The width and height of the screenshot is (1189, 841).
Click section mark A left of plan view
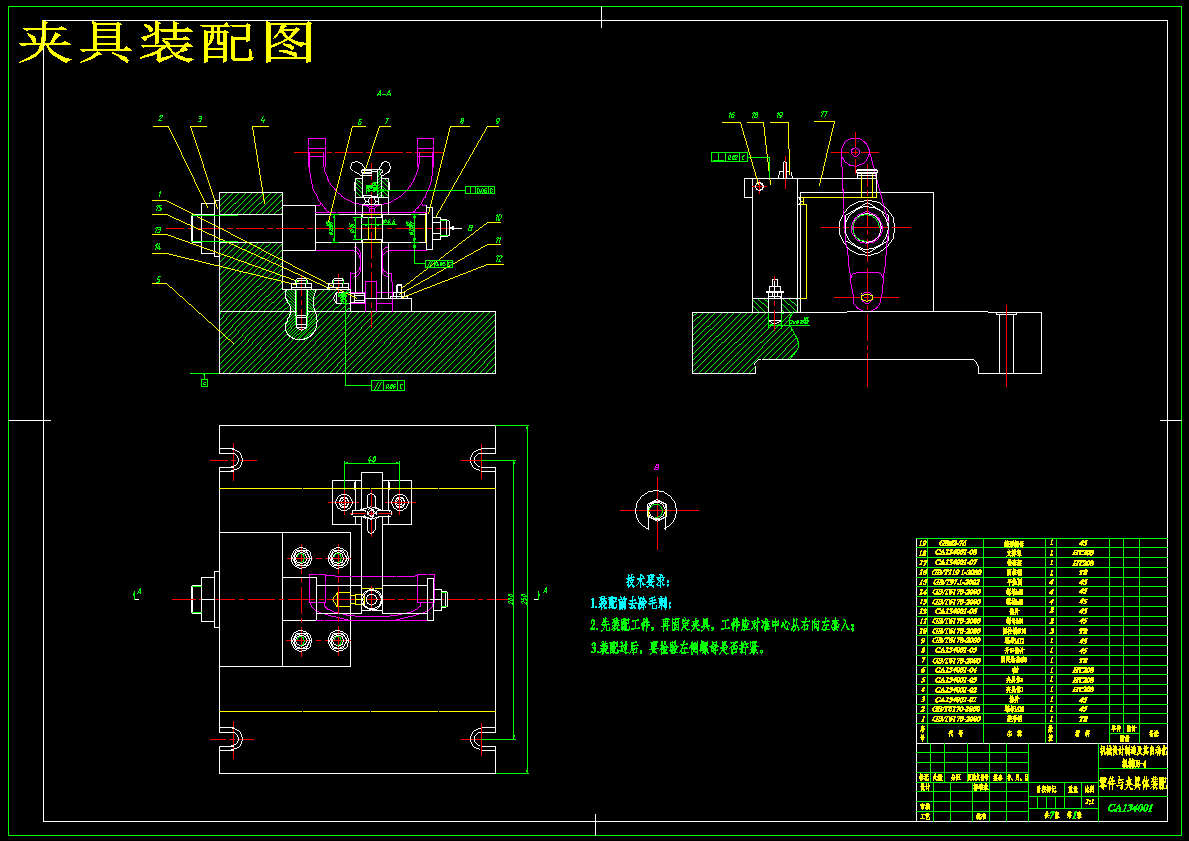138,592
